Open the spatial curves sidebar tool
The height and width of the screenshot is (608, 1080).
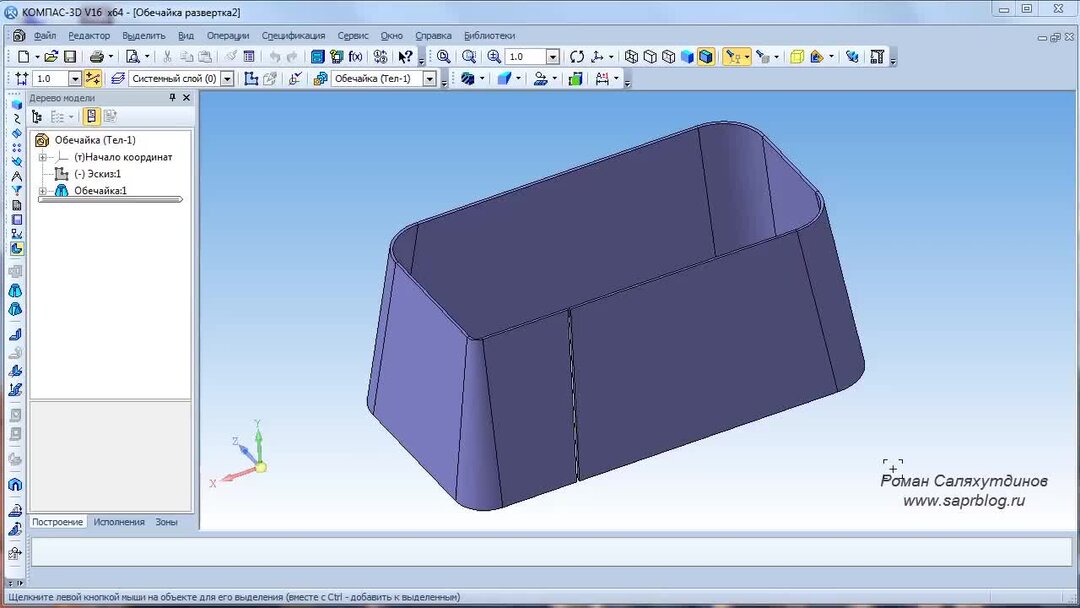coord(17,119)
